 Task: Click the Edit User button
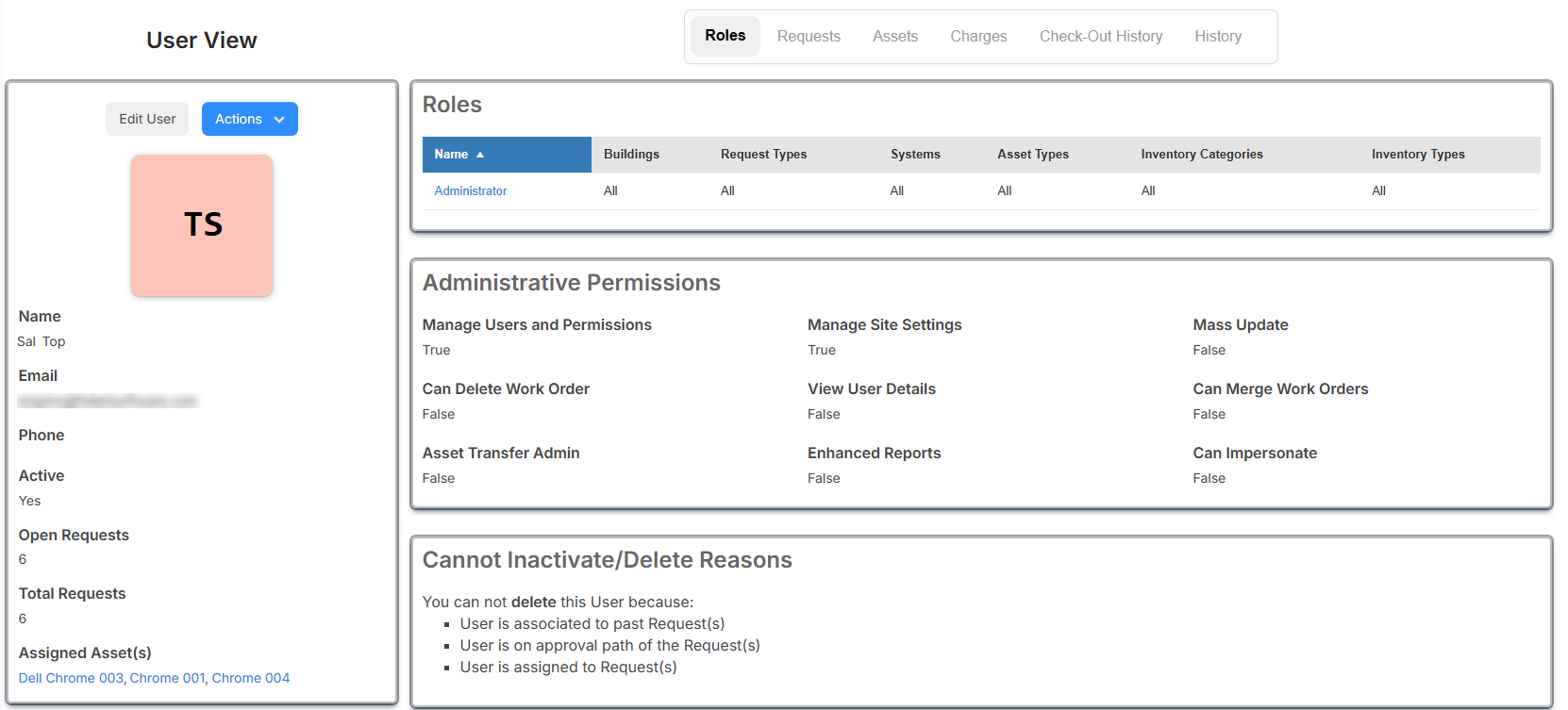click(x=147, y=119)
